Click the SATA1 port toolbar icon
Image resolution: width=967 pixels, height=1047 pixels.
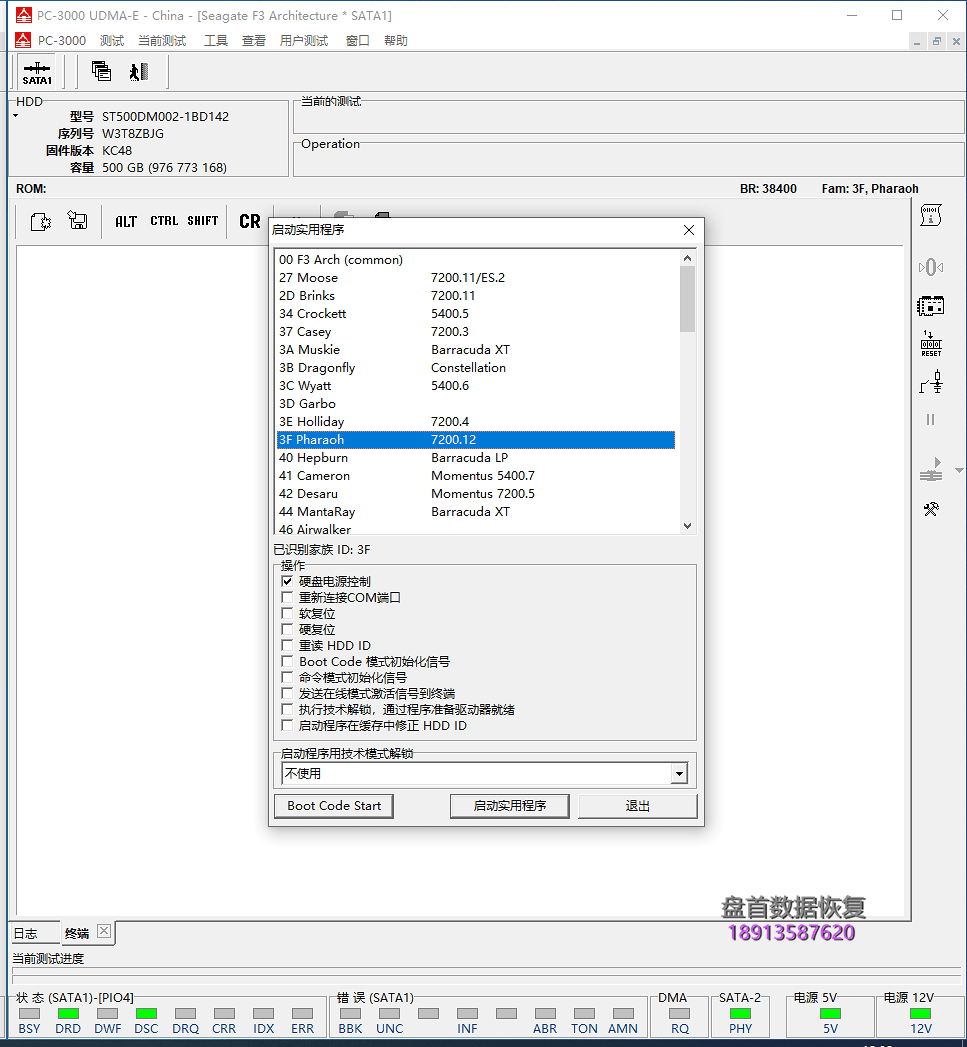click(x=37, y=73)
